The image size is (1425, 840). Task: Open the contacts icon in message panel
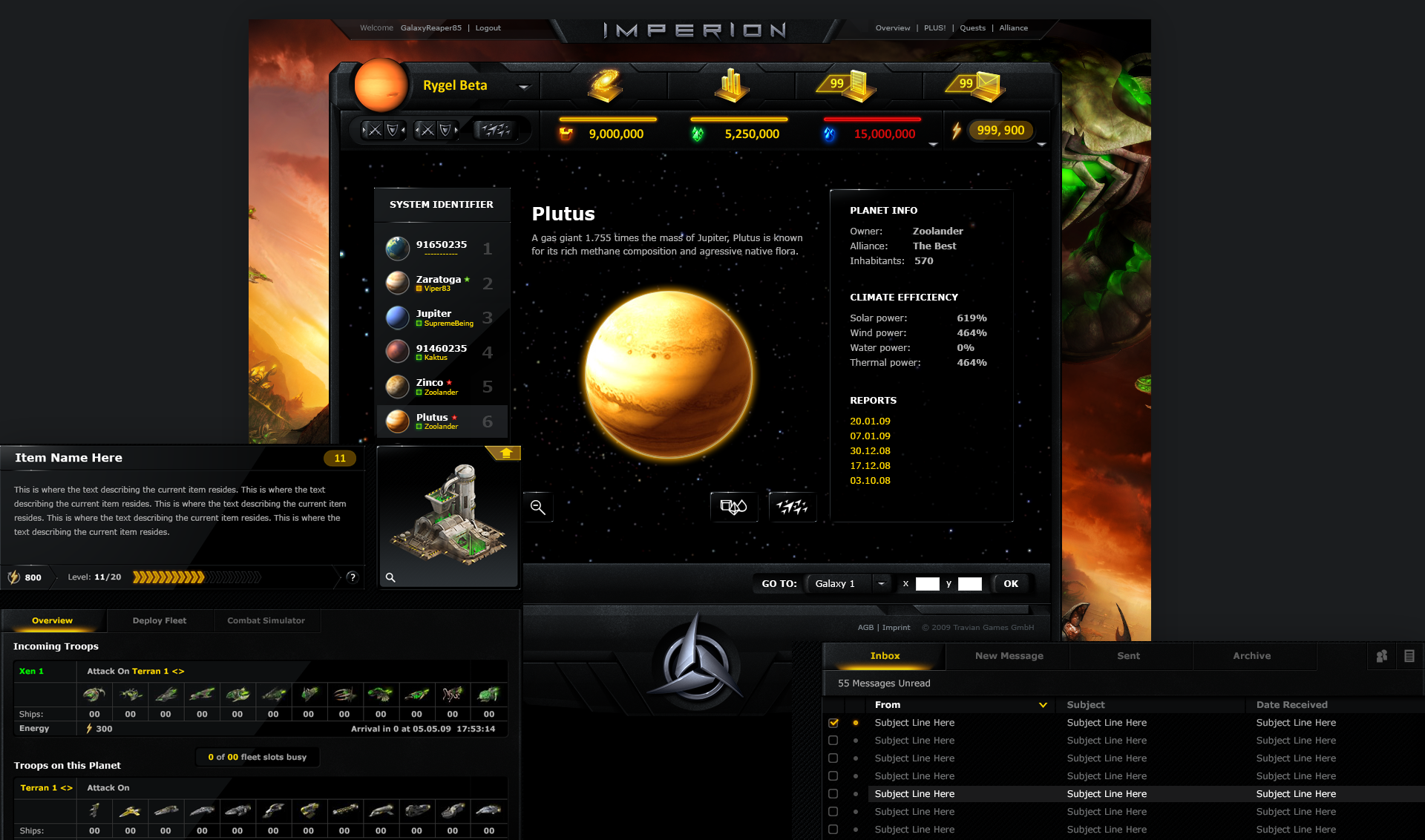pos(1381,656)
